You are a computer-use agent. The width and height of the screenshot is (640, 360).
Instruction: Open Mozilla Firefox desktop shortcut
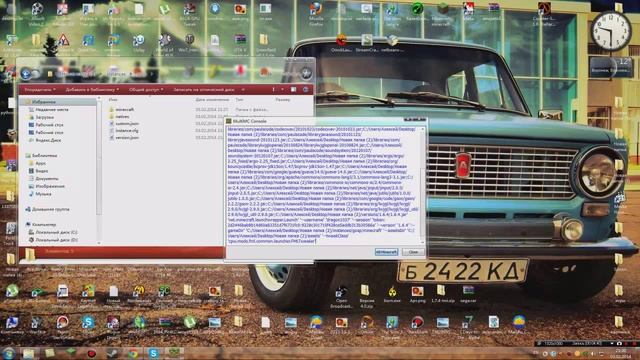point(316,13)
